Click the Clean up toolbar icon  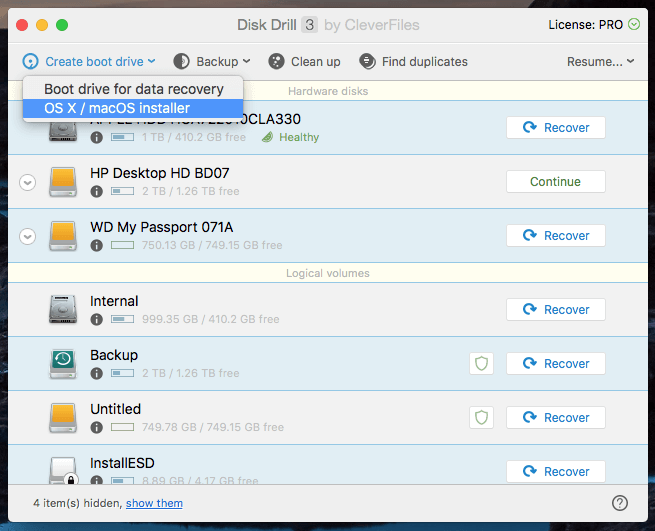tap(276, 61)
